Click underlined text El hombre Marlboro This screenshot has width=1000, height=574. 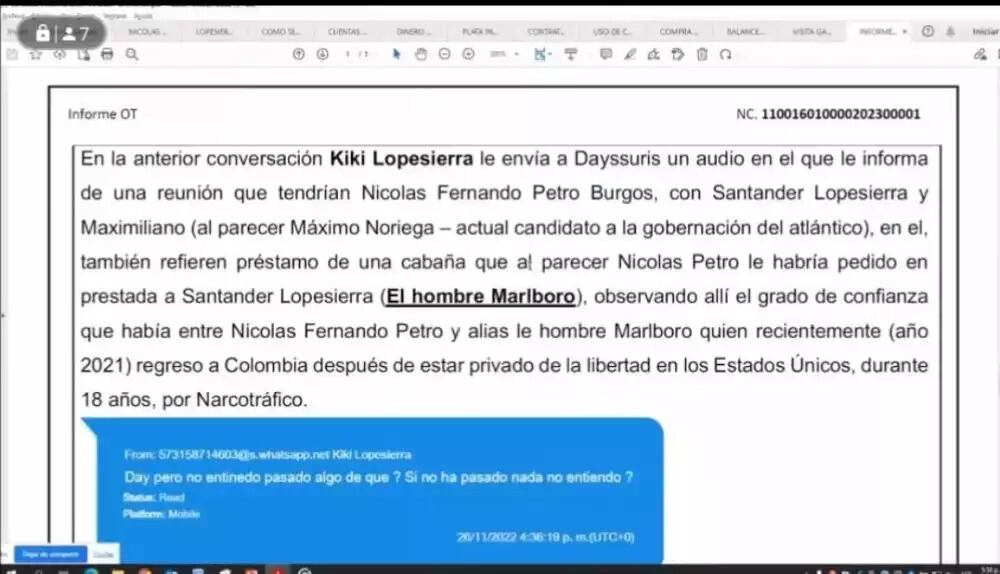pos(481,297)
